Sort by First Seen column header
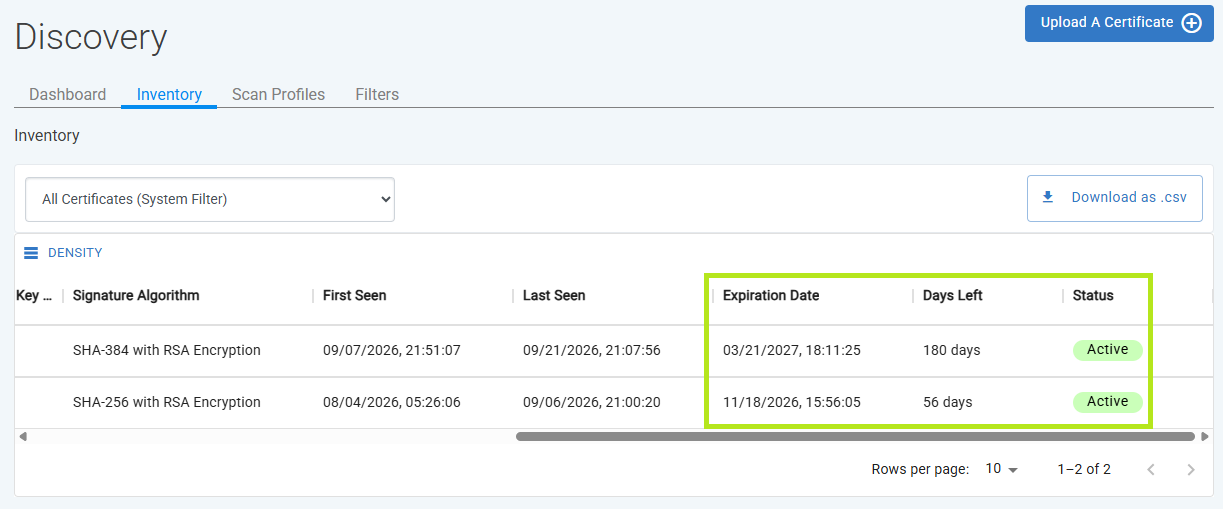This screenshot has height=509, width=1223. pyautogui.click(x=354, y=296)
